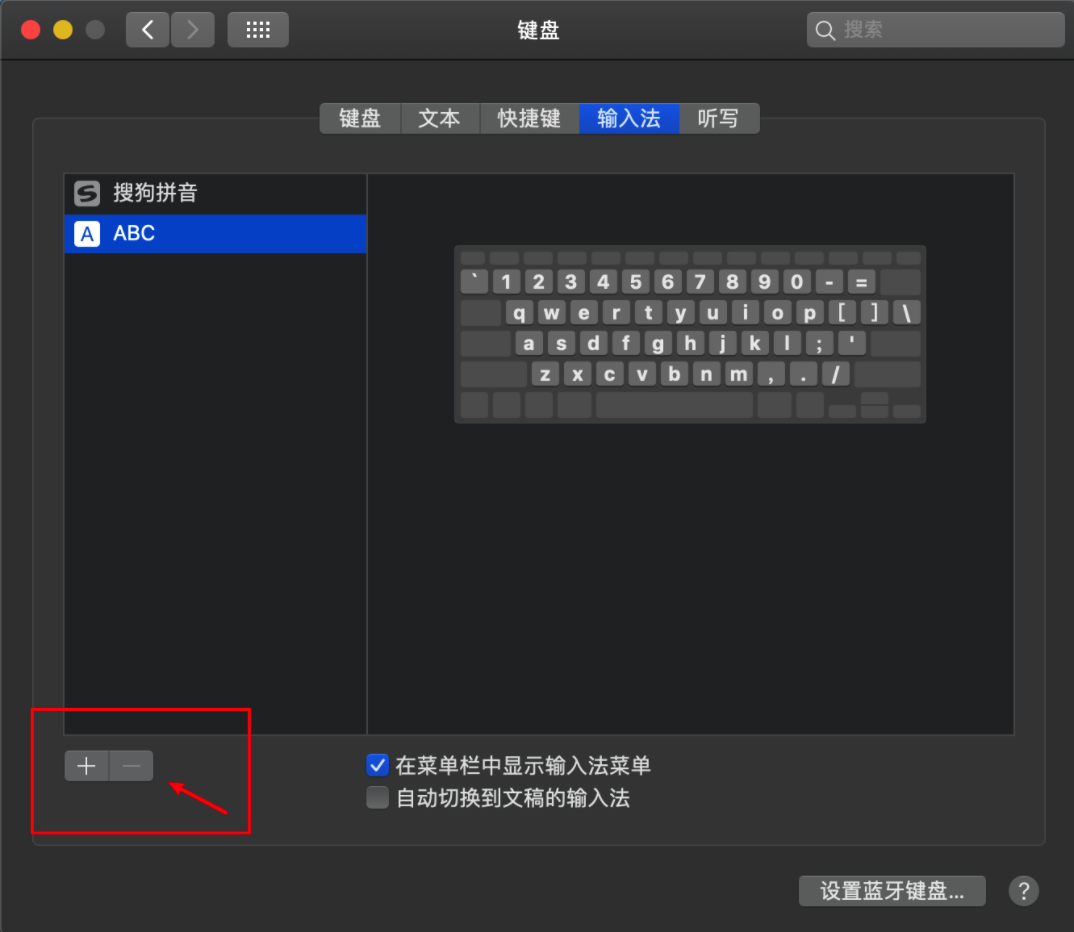Screen dimensions: 1074x932
Task: Select the 输入法 tab
Action: pos(629,118)
